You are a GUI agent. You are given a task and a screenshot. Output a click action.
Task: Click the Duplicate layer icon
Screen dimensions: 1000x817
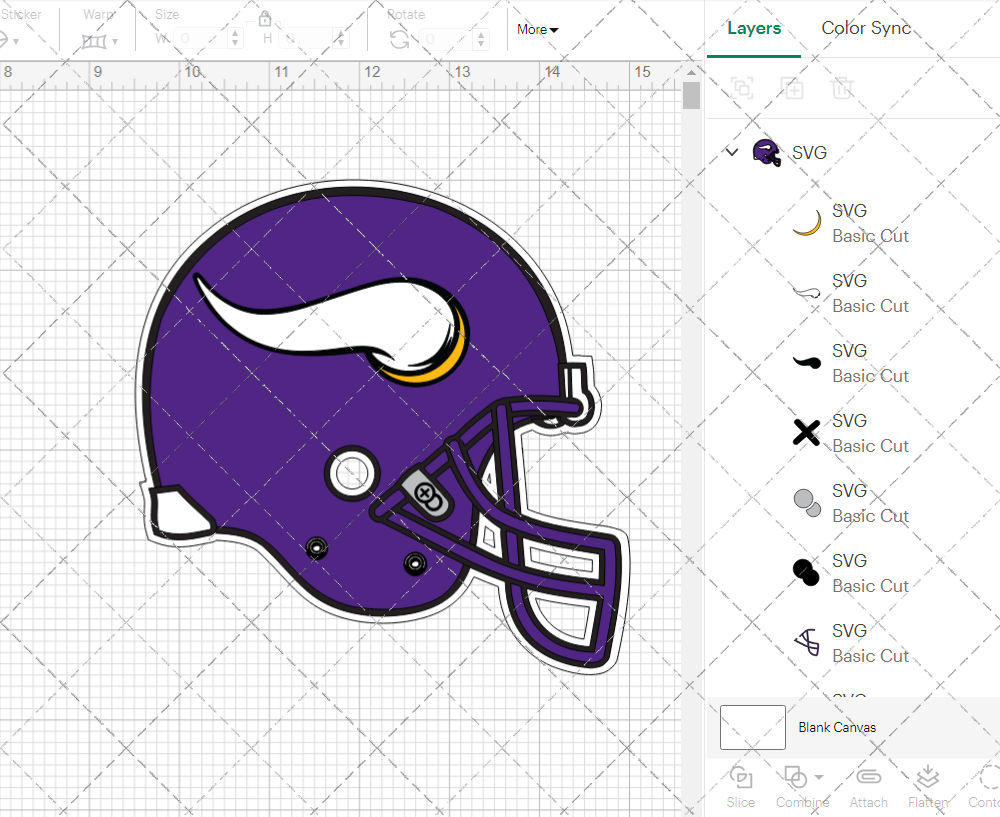point(792,87)
